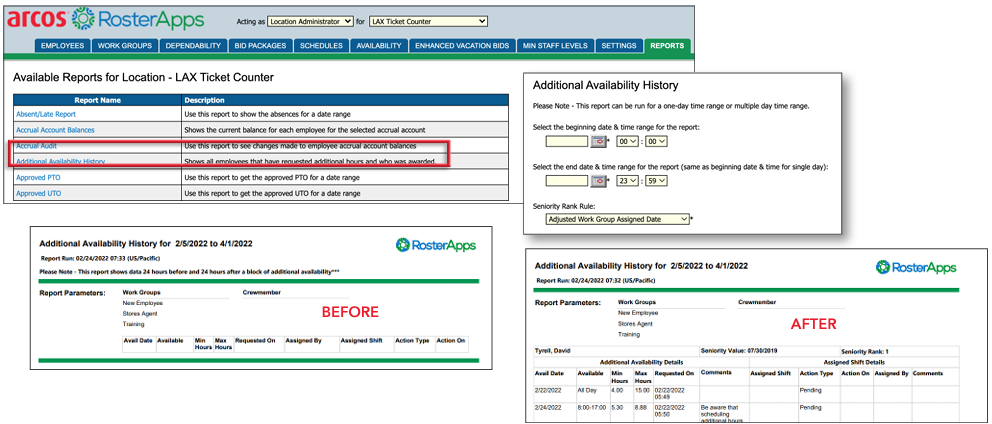Open the Seniority Rank Rule dropdown
Image resolution: width=992 pixels, height=424 pixels.
click(617, 219)
